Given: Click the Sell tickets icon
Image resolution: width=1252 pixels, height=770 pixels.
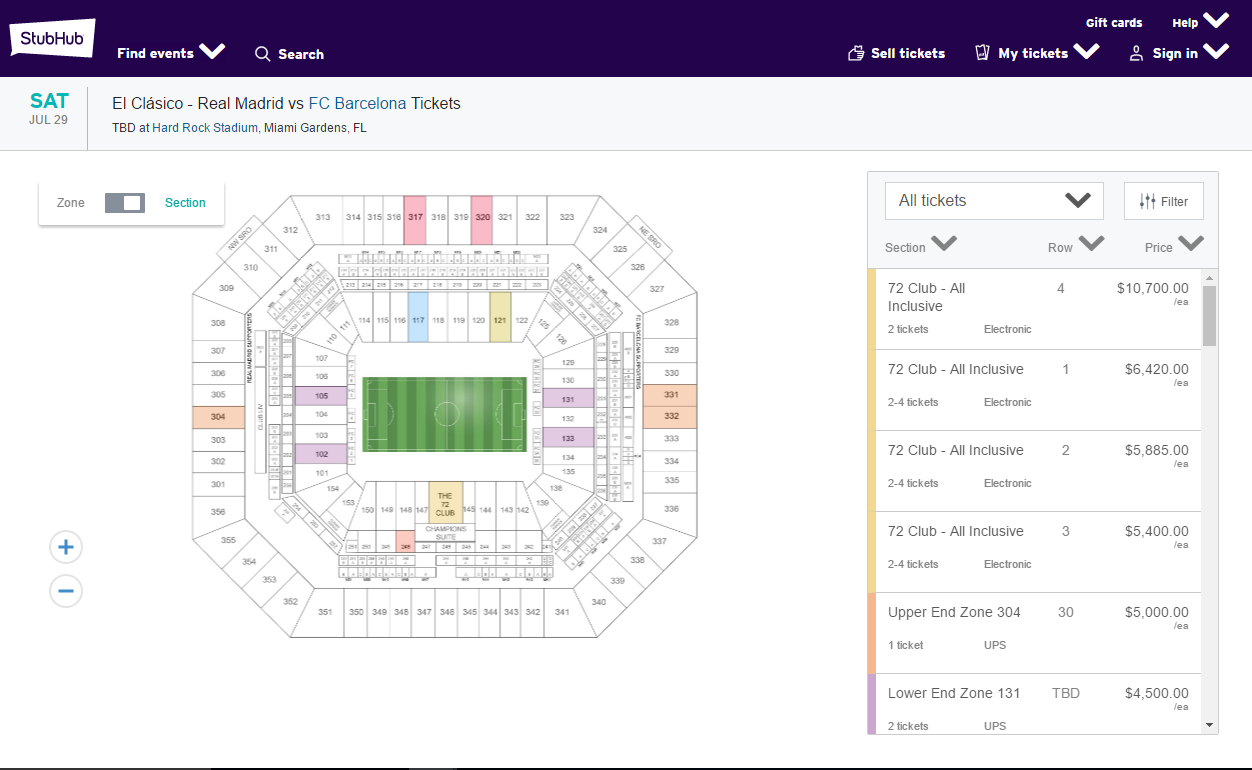Looking at the screenshot, I should coord(856,53).
